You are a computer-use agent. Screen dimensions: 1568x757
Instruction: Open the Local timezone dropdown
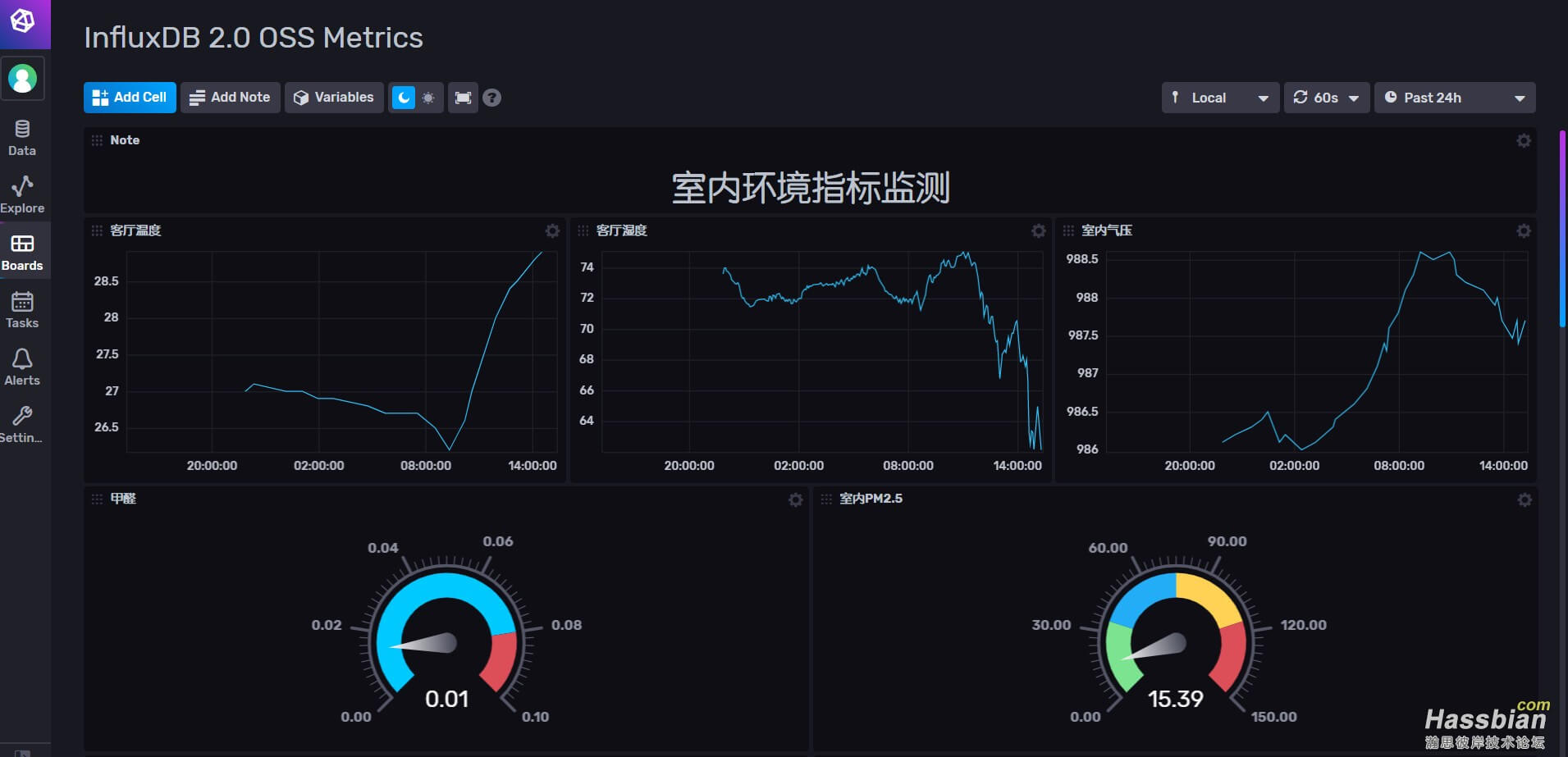coord(1220,98)
